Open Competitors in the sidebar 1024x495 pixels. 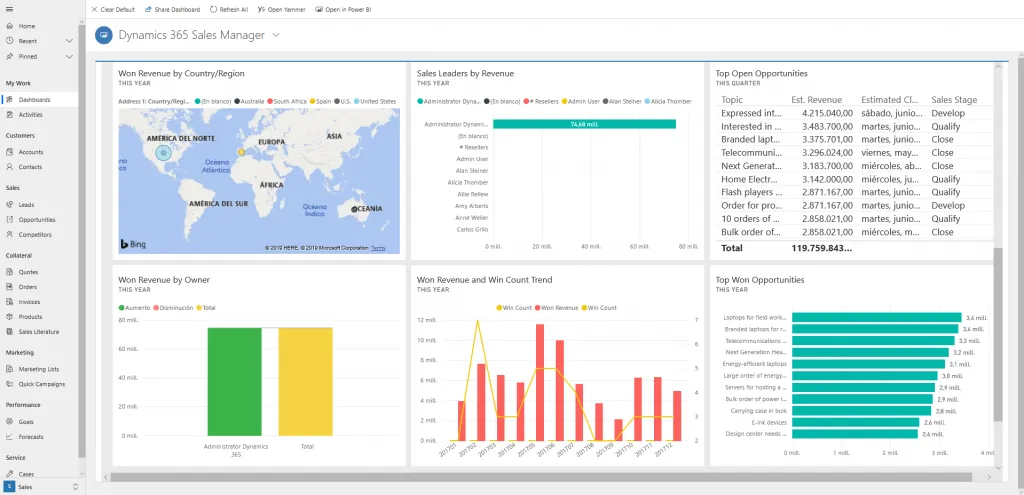[x=40, y=234]
